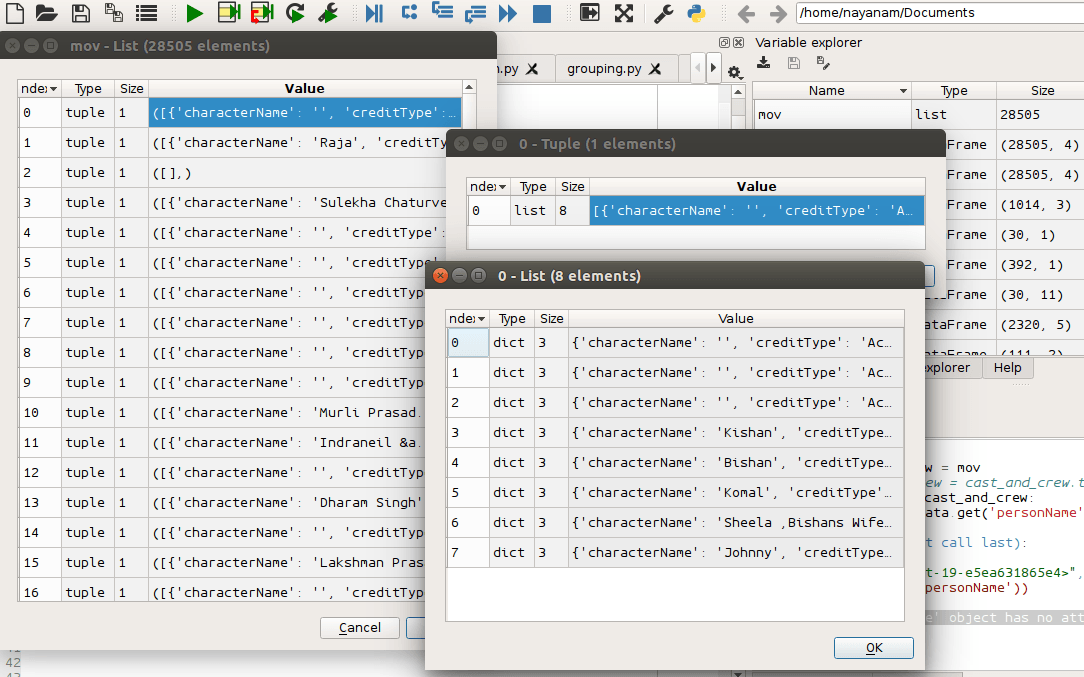1084x677 pixels.
Task: Click the Import data icon in Variable explorer
Action: point(764,63)
